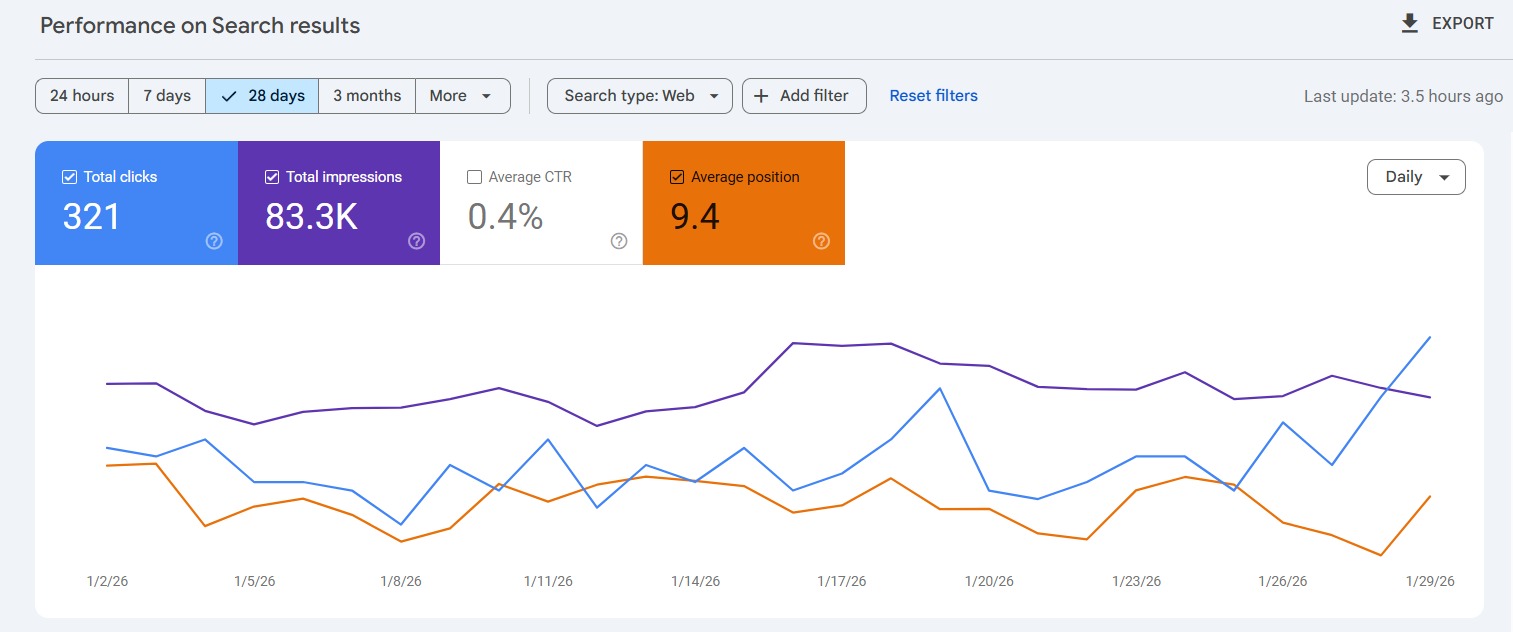Disable the Average position checkbox
Screen dimensions: 1513x632
click(x=677, y=177)
